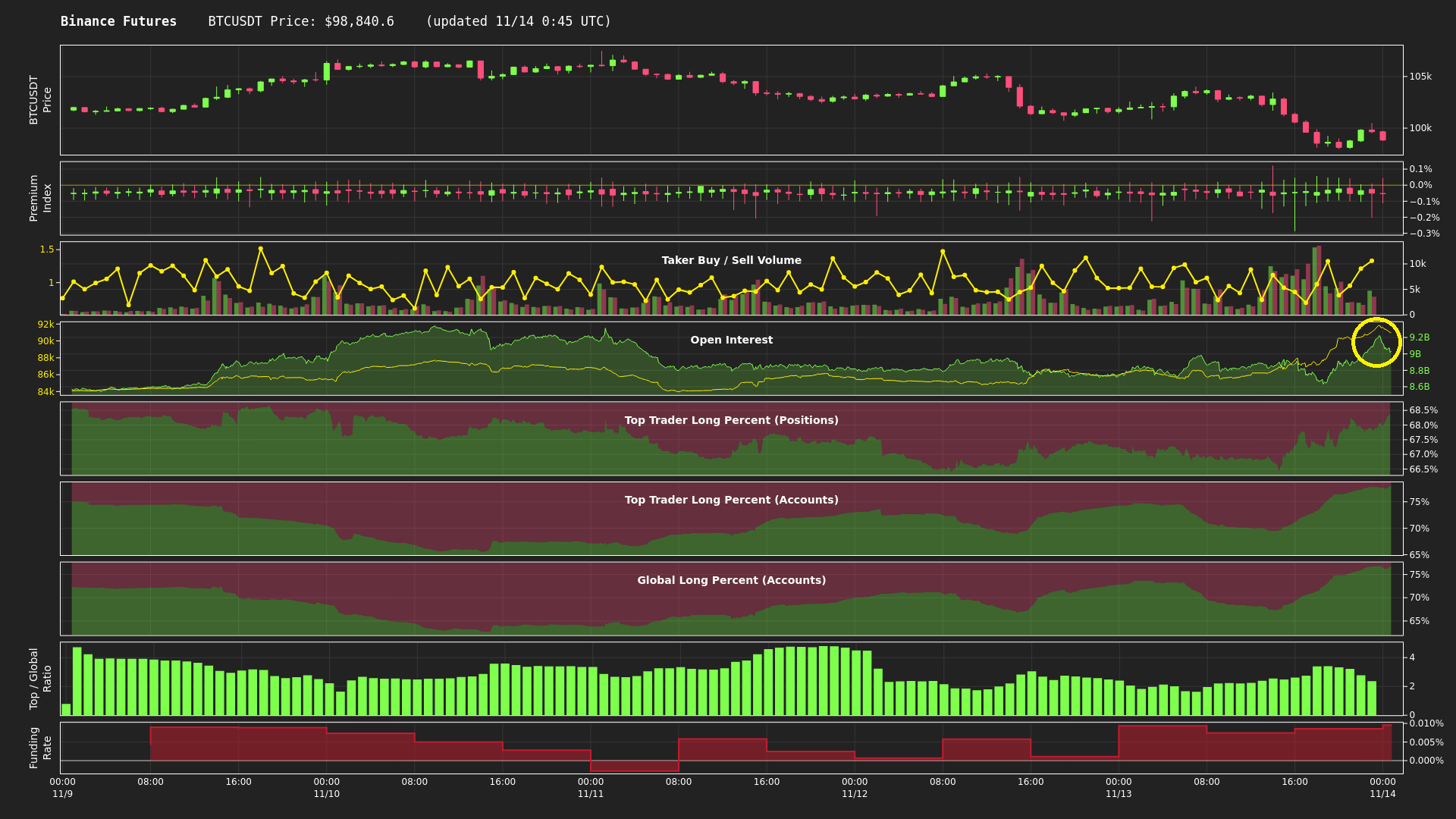Click the Global Long Percent (Accounts) title

coord(731,580)
